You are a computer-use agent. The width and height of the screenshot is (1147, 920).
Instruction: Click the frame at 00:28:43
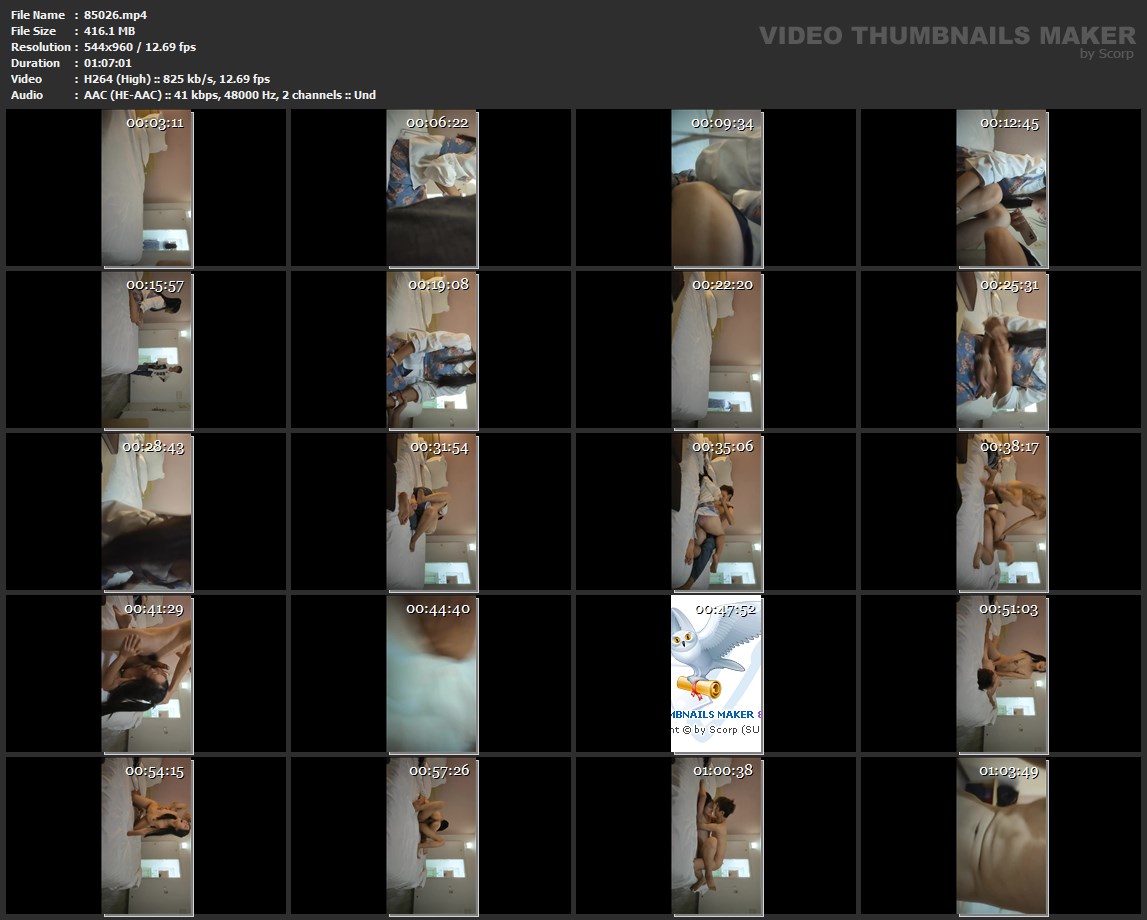[146, 512]
